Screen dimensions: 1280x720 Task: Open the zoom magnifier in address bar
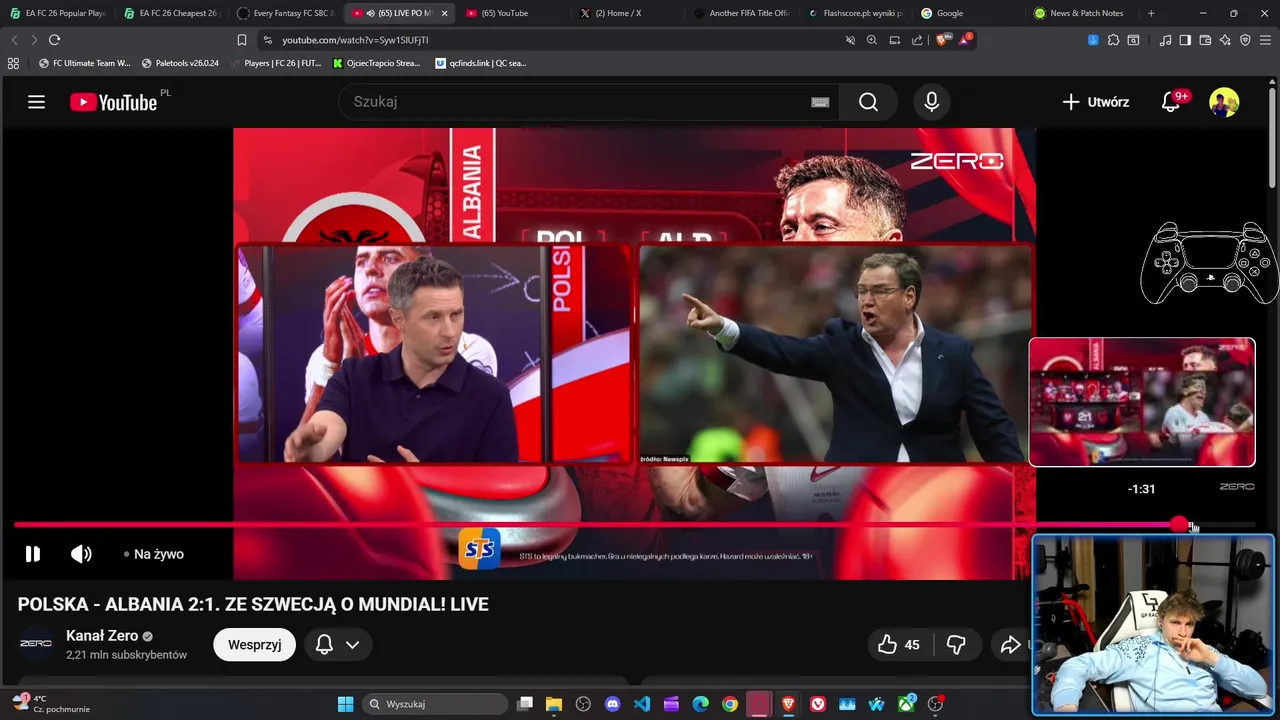[x=872, y=40]
